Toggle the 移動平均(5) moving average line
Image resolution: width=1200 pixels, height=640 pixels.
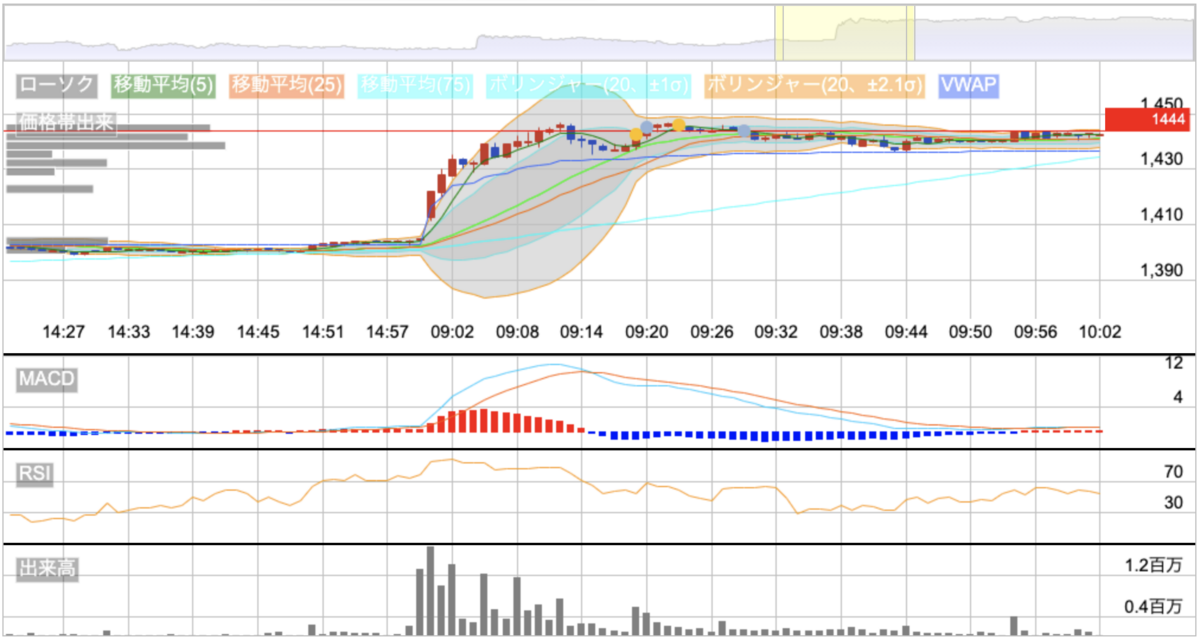[162, 85]
